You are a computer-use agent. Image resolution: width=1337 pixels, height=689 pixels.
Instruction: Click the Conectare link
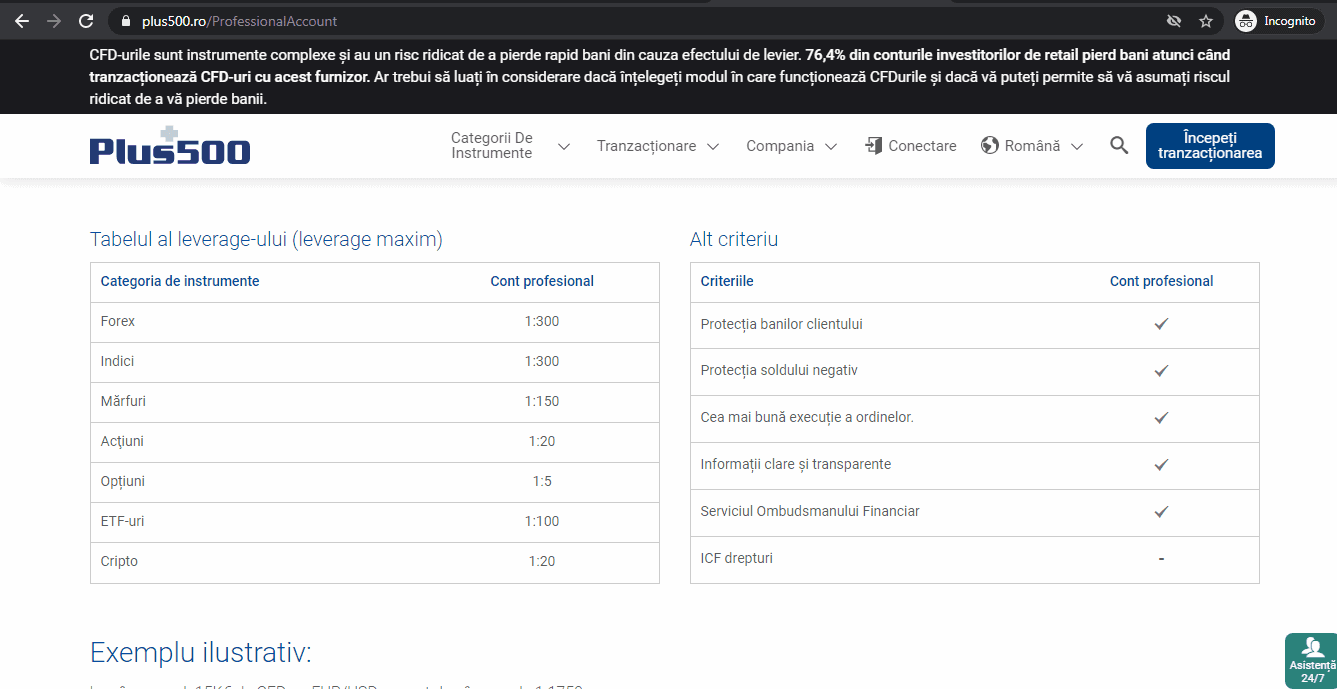coord(920,145)
